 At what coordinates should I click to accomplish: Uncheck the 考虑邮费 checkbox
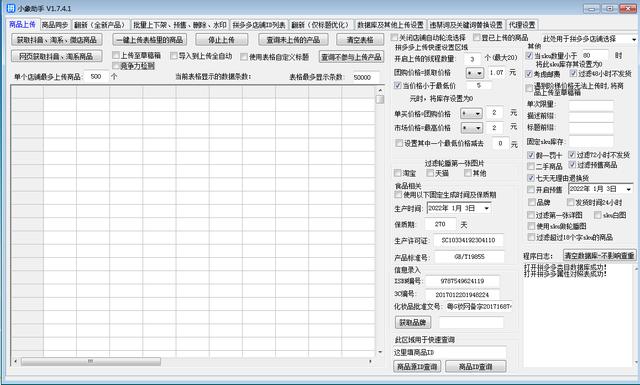529,74
